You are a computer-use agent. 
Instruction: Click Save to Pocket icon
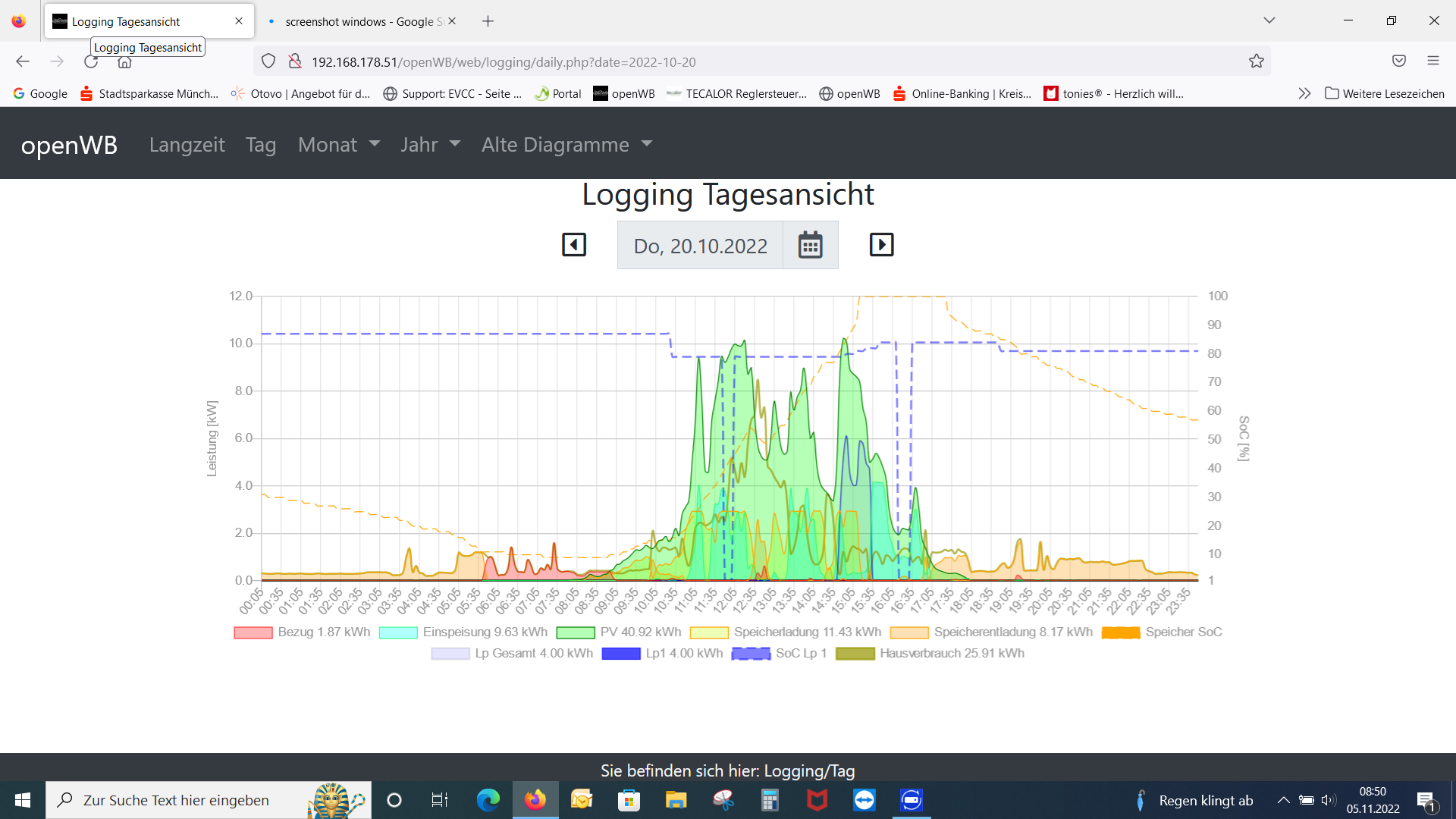[x=1399, y=61]
